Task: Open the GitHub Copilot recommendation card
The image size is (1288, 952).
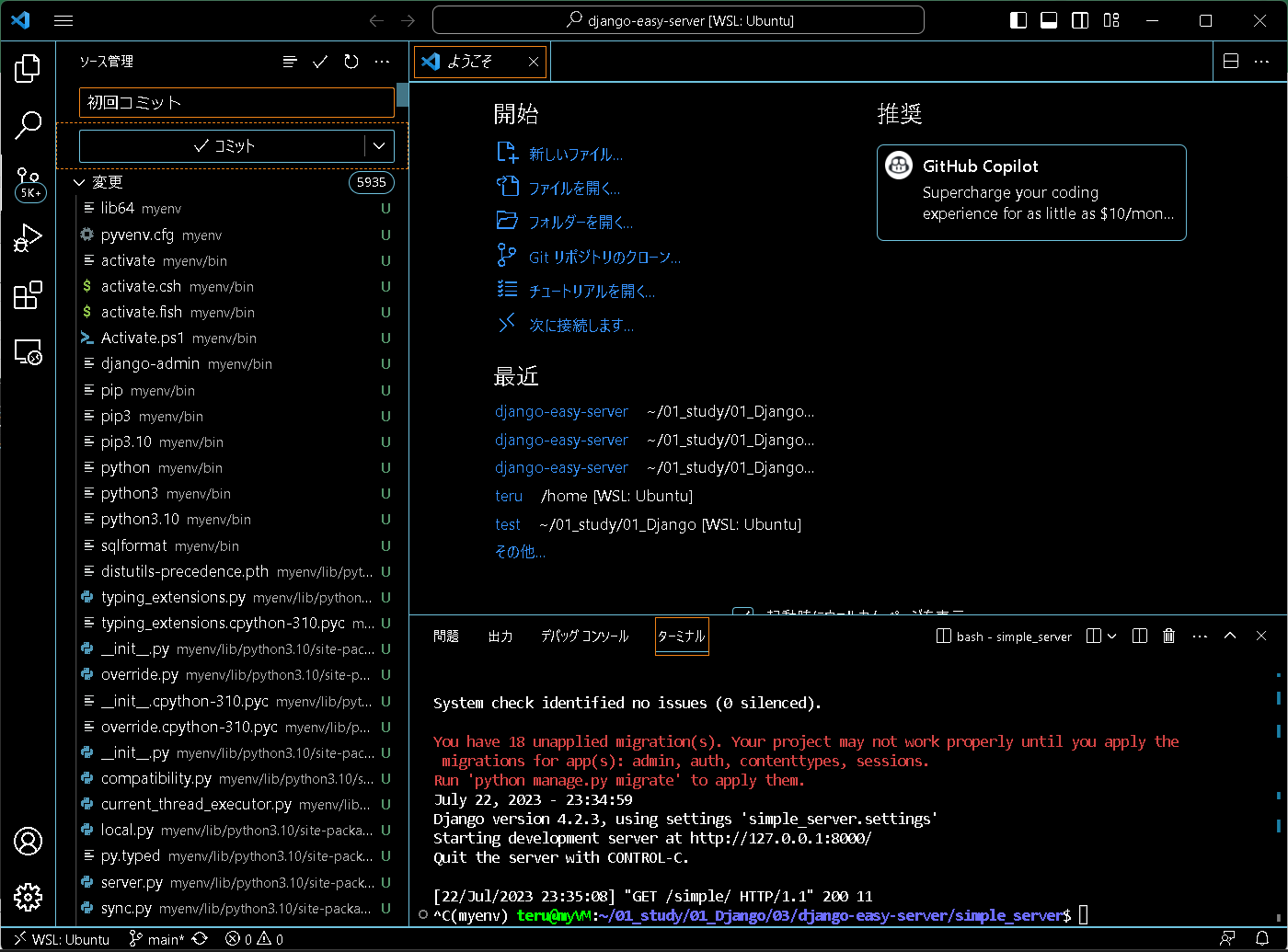Action: pyautogui.click(x=1031, y=192)
